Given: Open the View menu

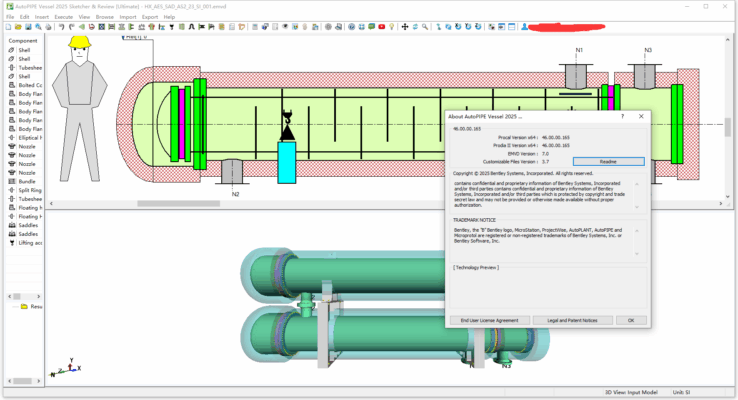Looking at the screenshot, I should (84, 17).
